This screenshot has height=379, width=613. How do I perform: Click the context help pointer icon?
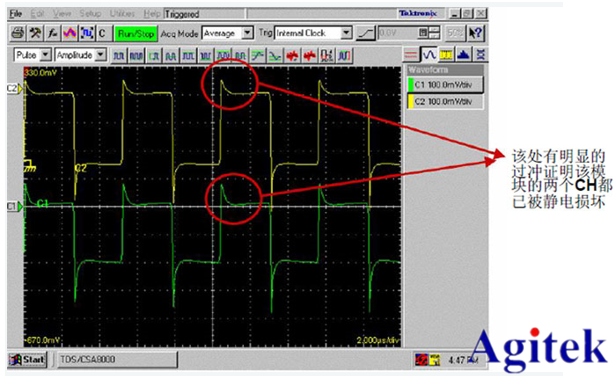point(476,33)
